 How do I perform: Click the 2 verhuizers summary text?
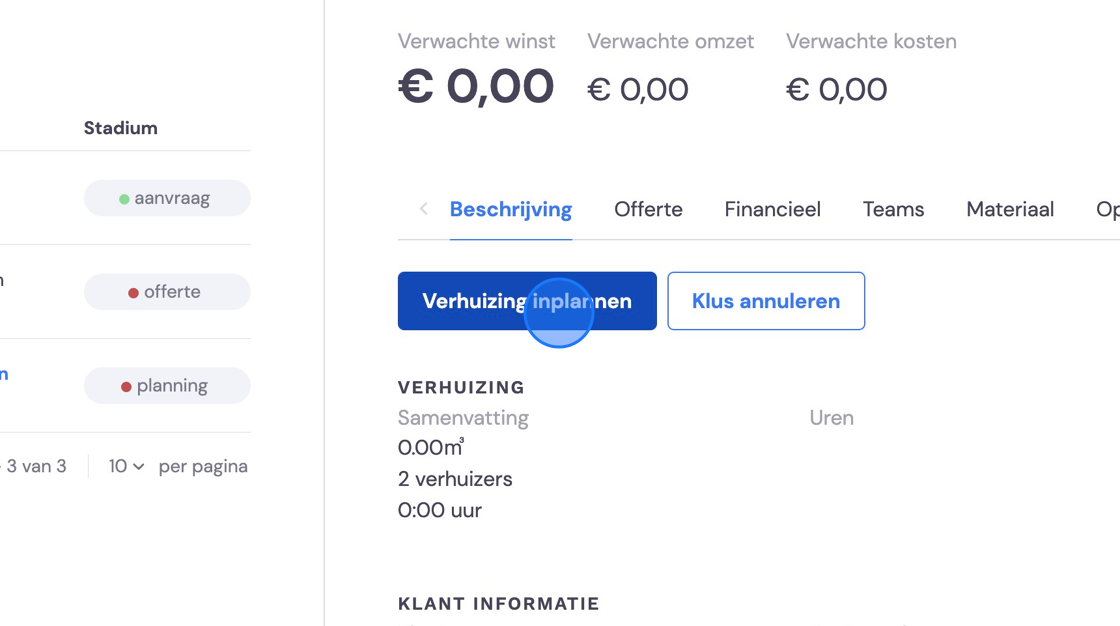[x=455, y=479]
